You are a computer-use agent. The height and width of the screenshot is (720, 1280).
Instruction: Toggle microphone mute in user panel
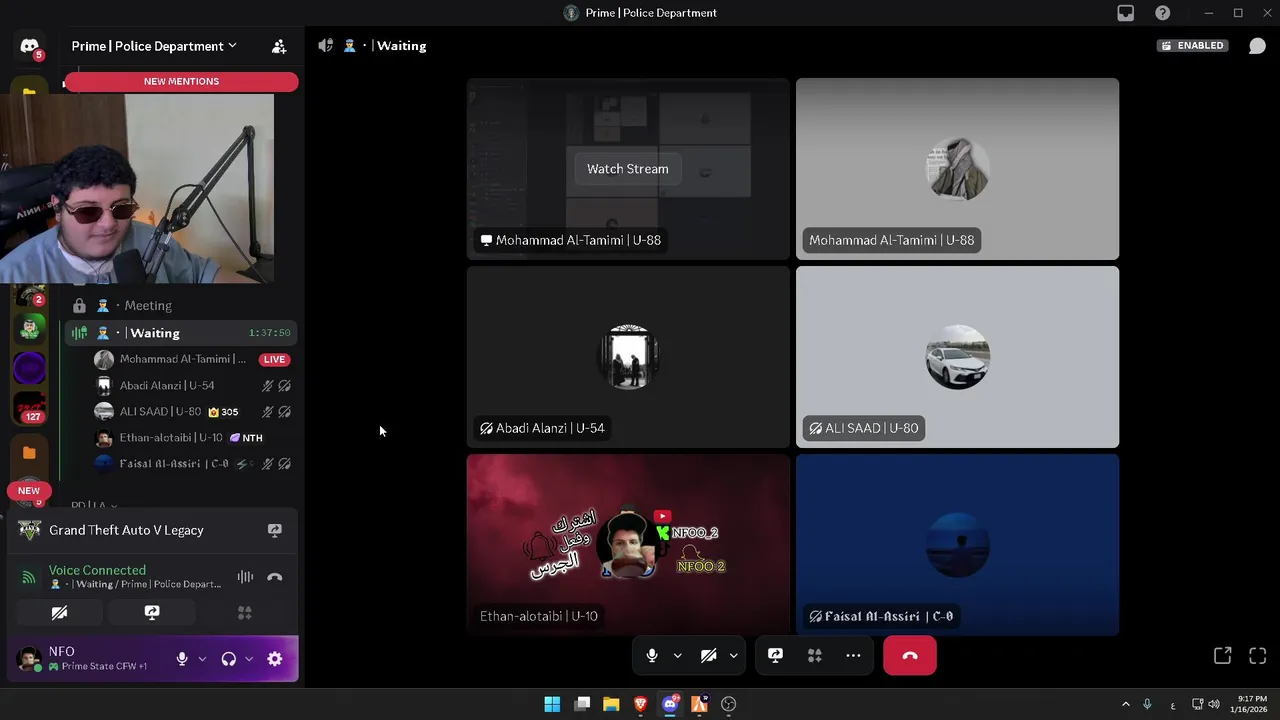pos(182,659)
